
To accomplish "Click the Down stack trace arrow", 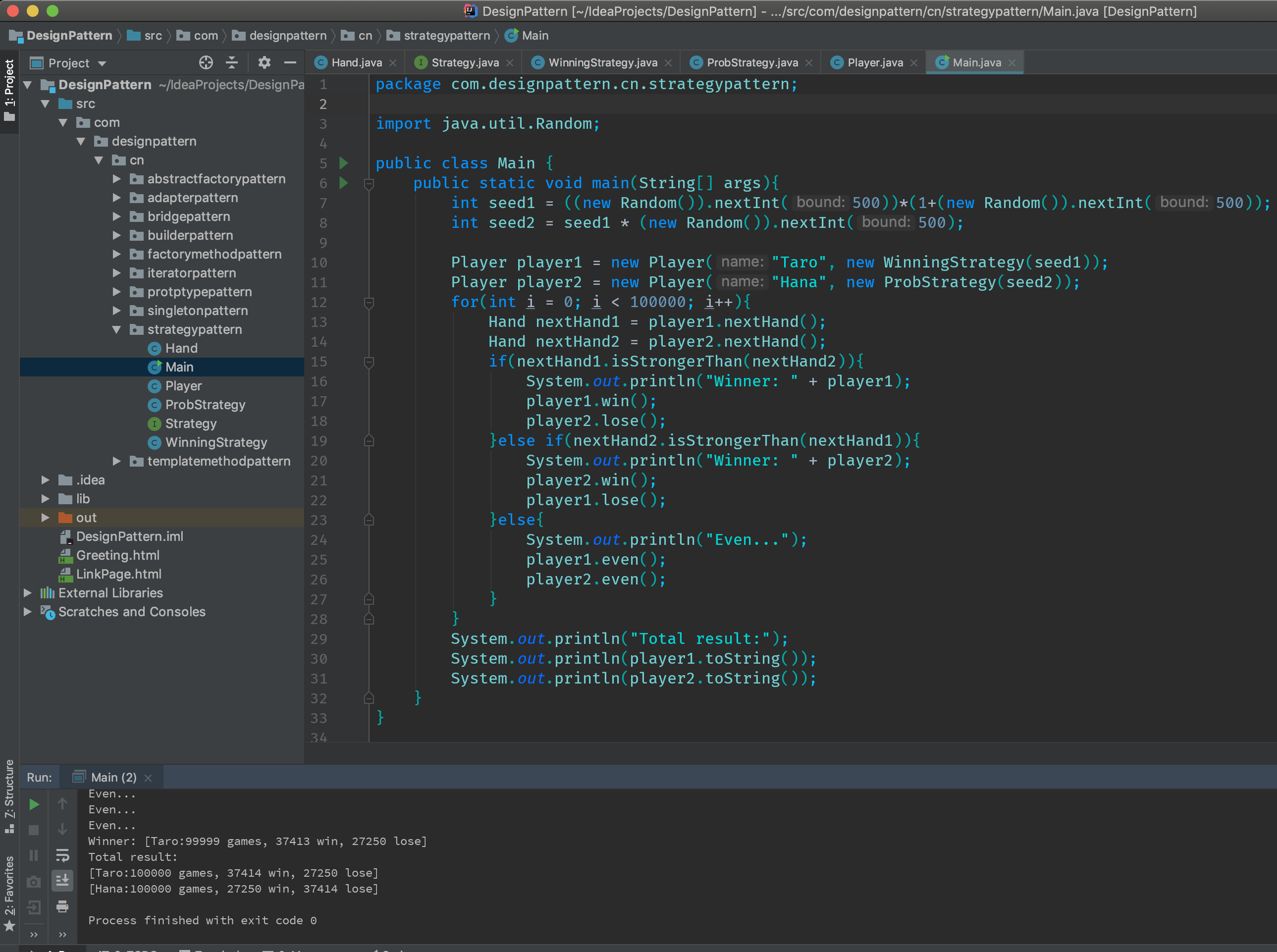I will (62, 830).
